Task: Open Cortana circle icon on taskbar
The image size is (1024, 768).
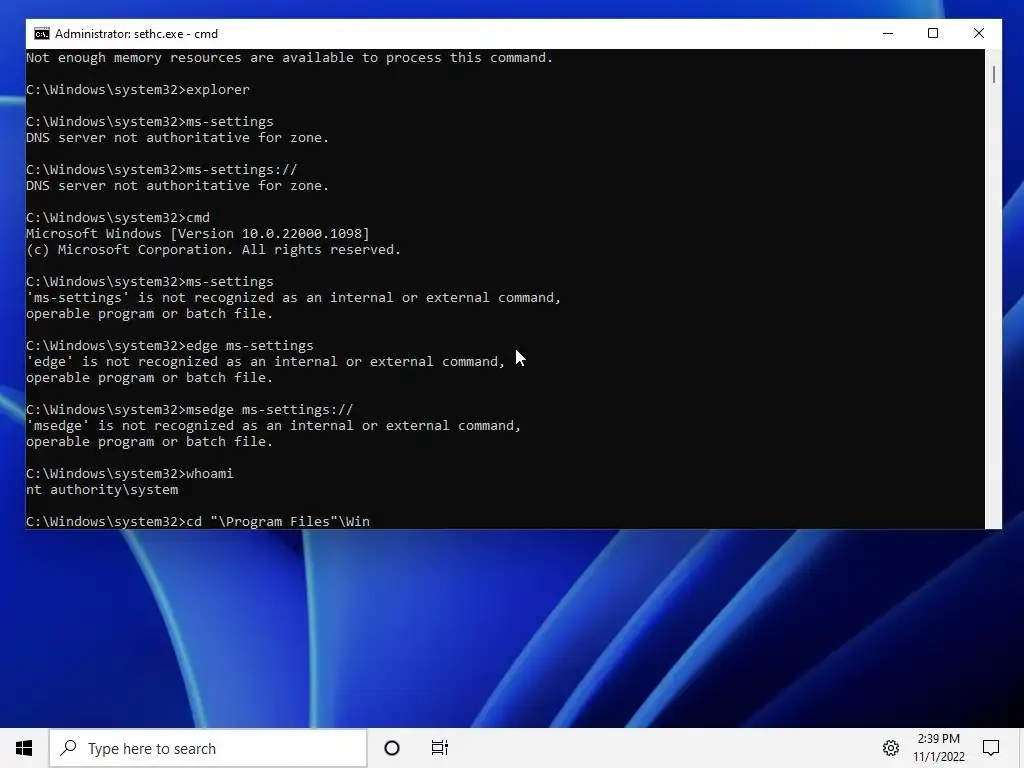Action: (x=392, y=748)
